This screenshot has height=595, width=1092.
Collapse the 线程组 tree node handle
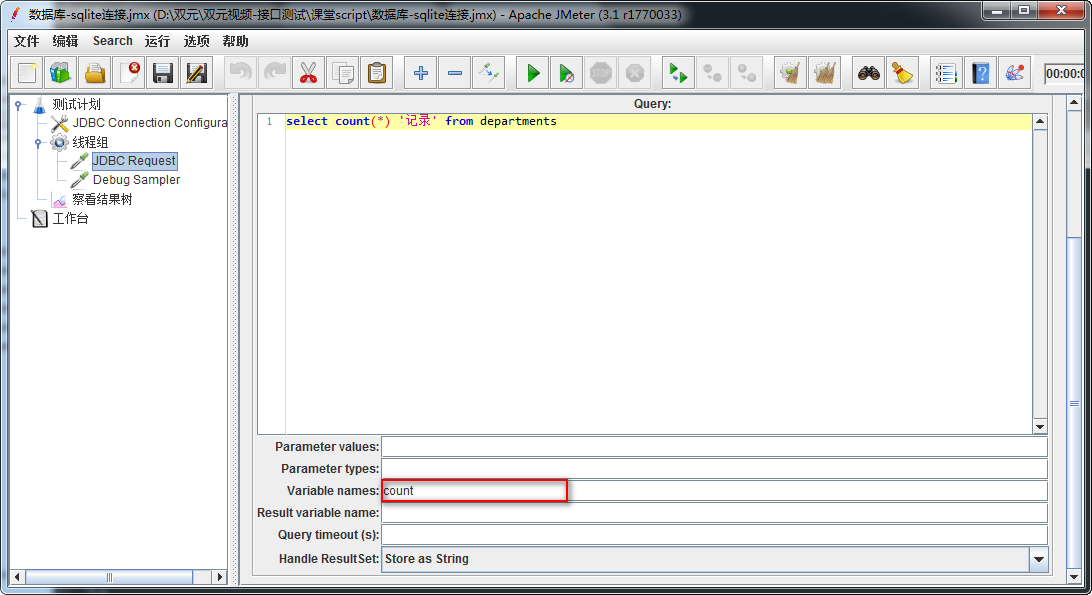coord(38,143)
